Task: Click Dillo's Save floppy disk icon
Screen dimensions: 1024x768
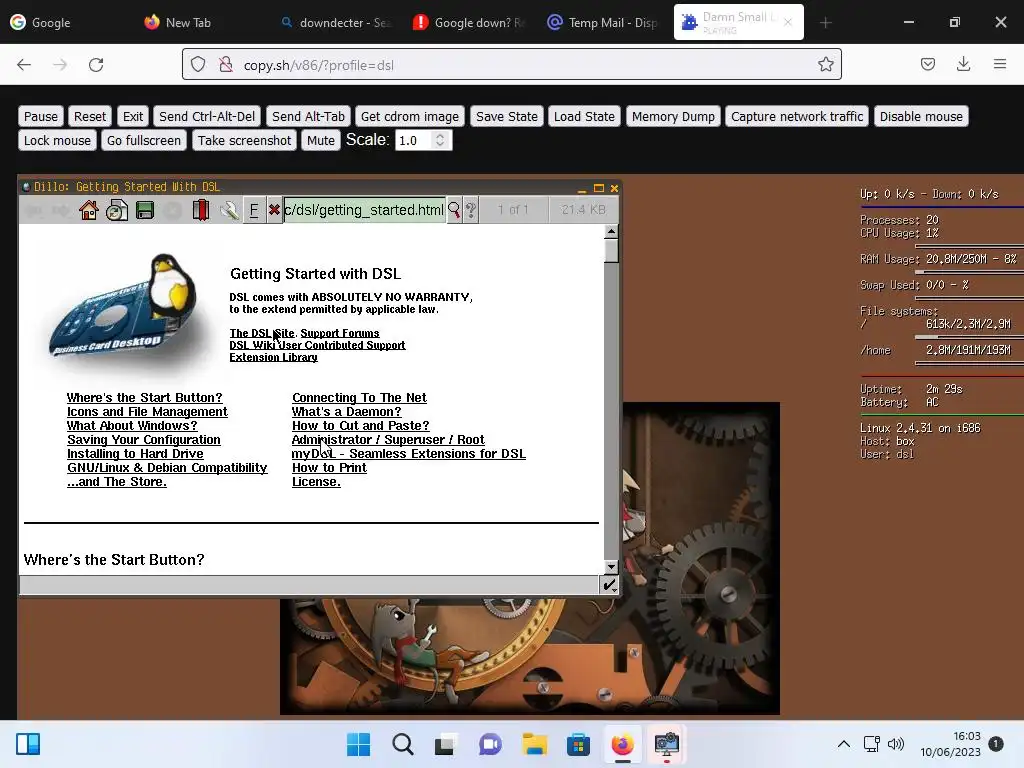Action: [x=144, y=210]
